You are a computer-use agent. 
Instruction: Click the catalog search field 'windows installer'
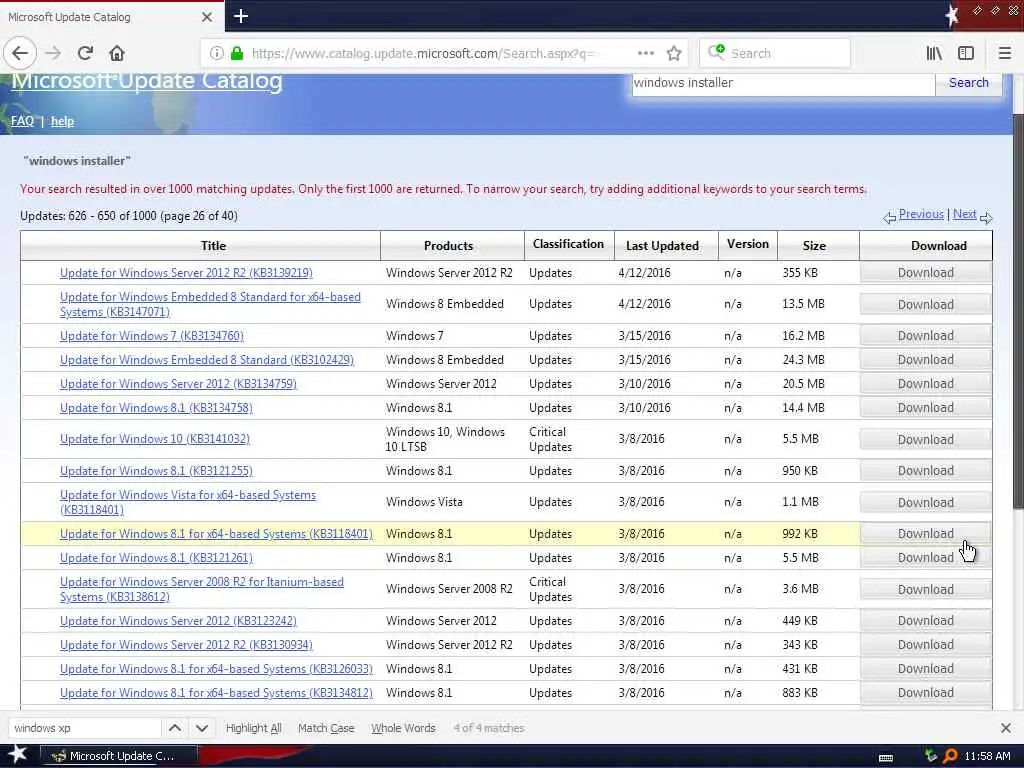pyautogui.click(x=783, y=83)
